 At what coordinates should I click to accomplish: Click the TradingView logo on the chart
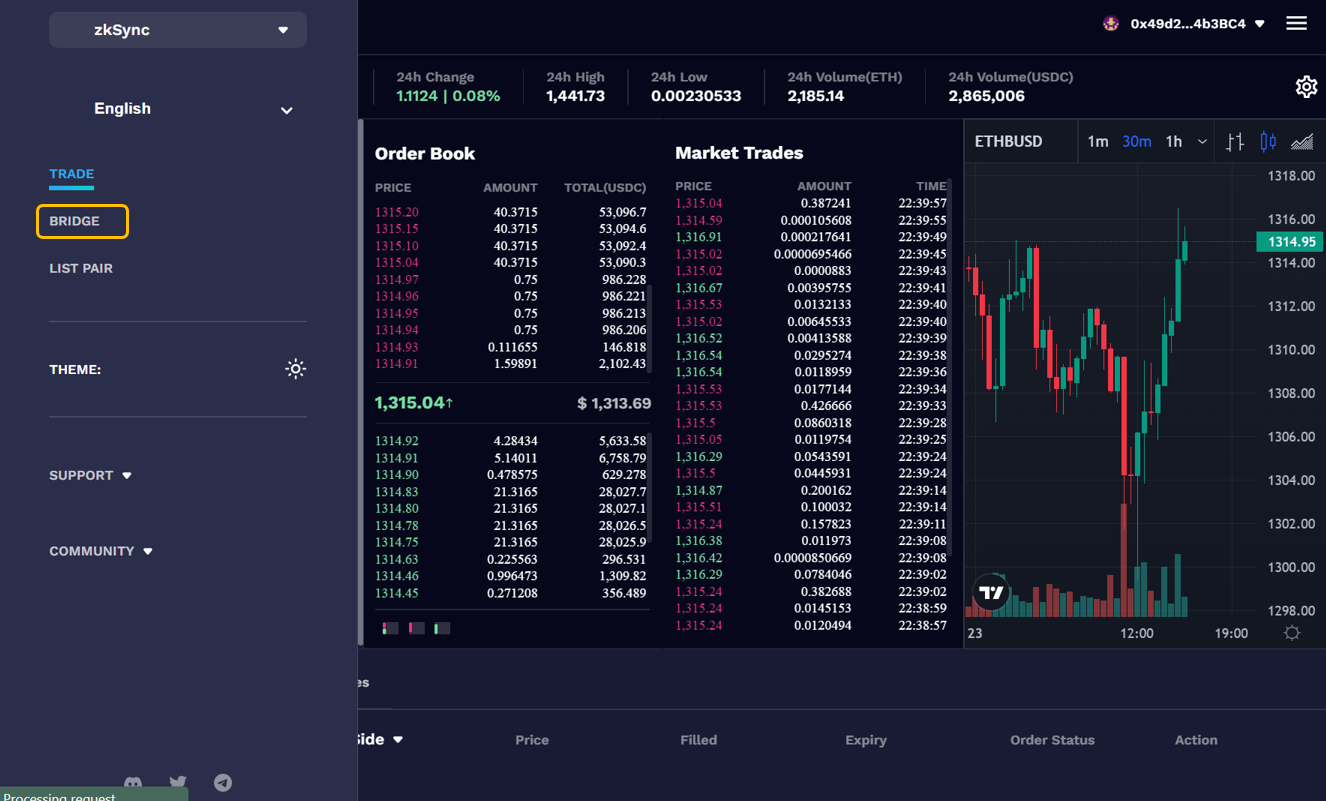tap(991, 593)
